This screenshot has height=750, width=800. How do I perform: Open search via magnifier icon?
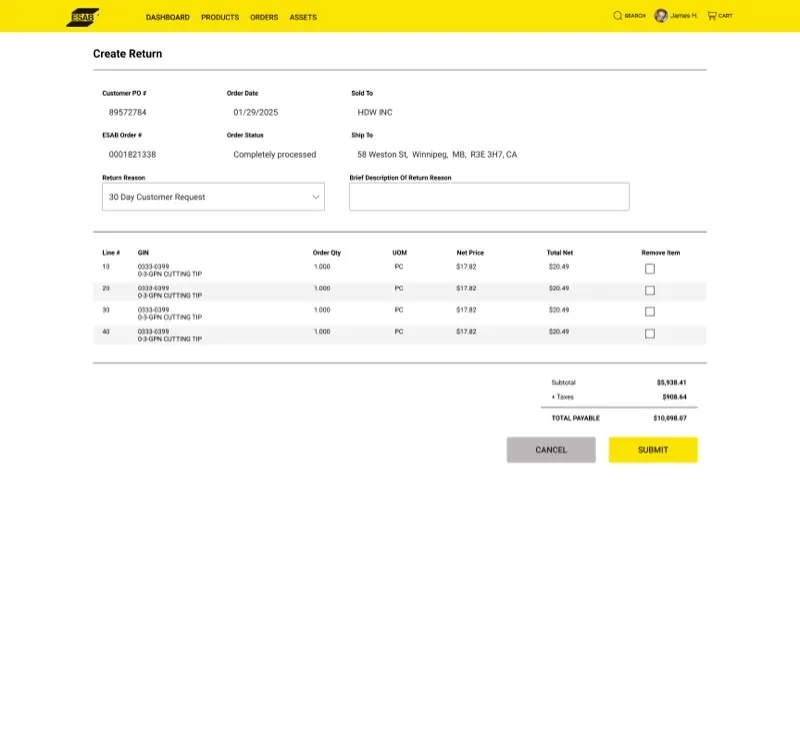click(x=617, y=16)
